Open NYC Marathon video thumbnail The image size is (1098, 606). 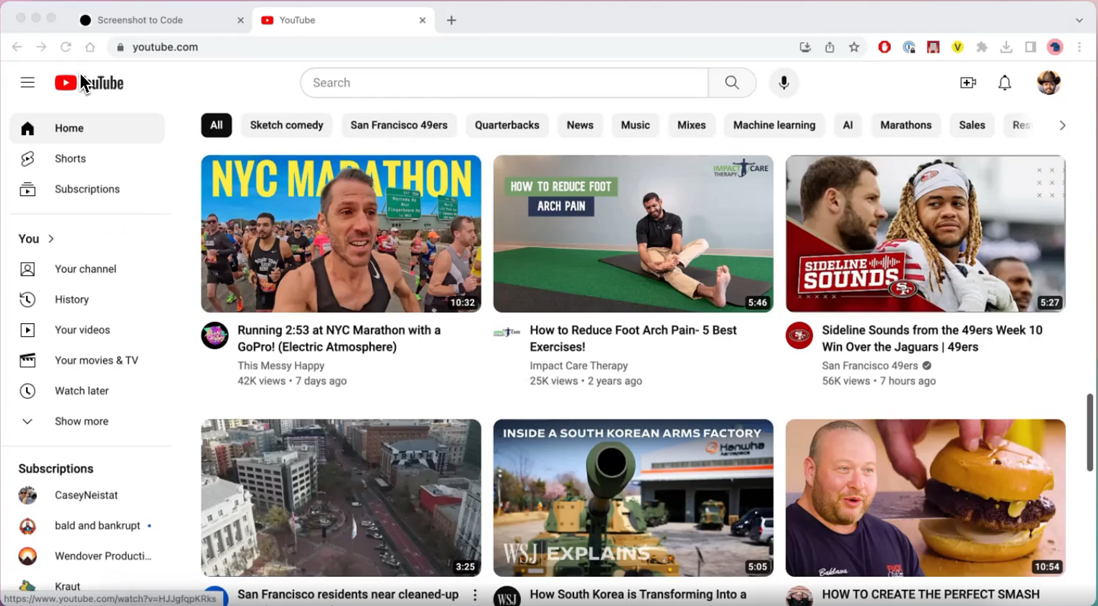341,233
